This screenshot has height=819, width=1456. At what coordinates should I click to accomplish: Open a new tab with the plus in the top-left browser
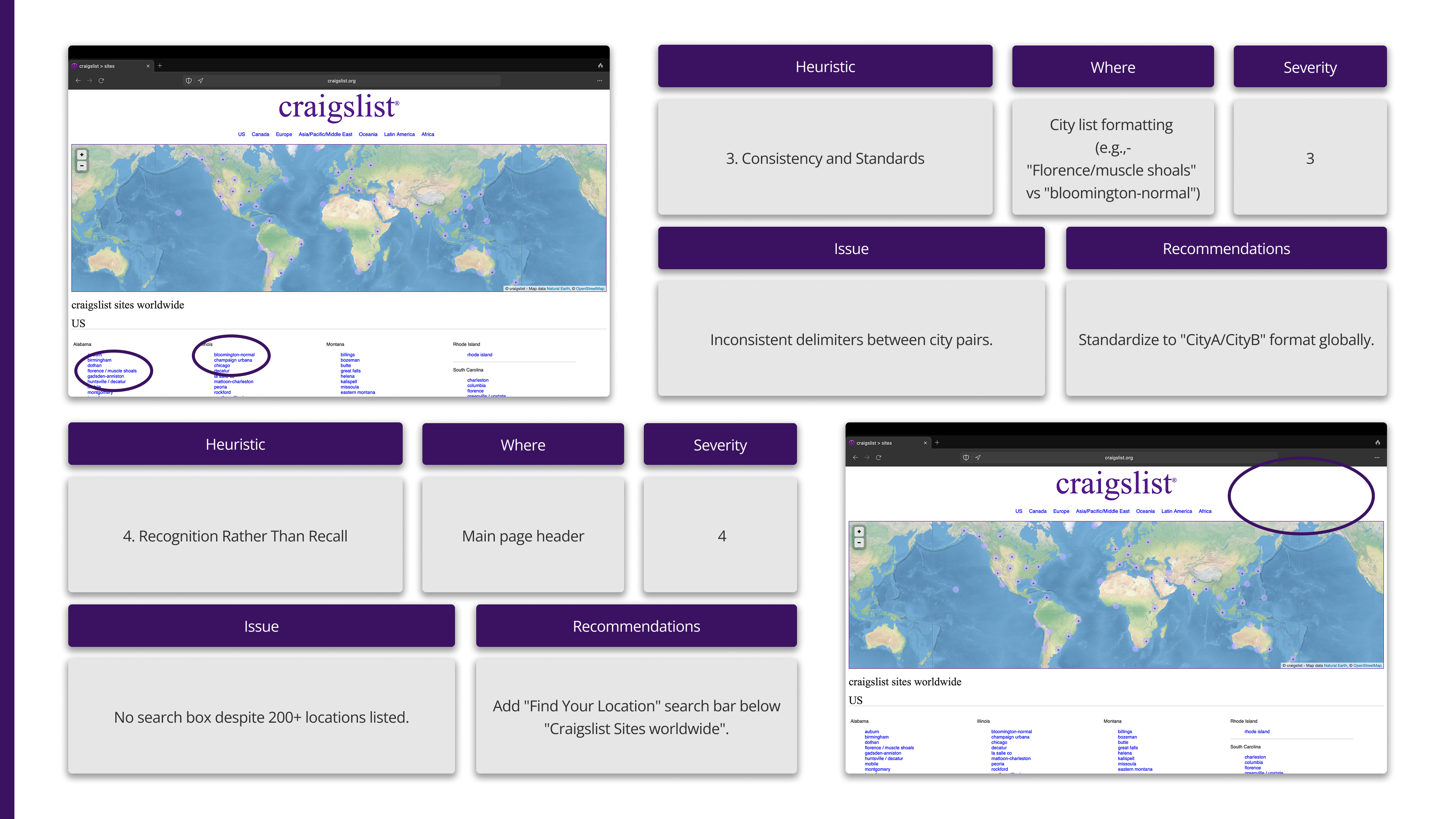tap(160, 66)
